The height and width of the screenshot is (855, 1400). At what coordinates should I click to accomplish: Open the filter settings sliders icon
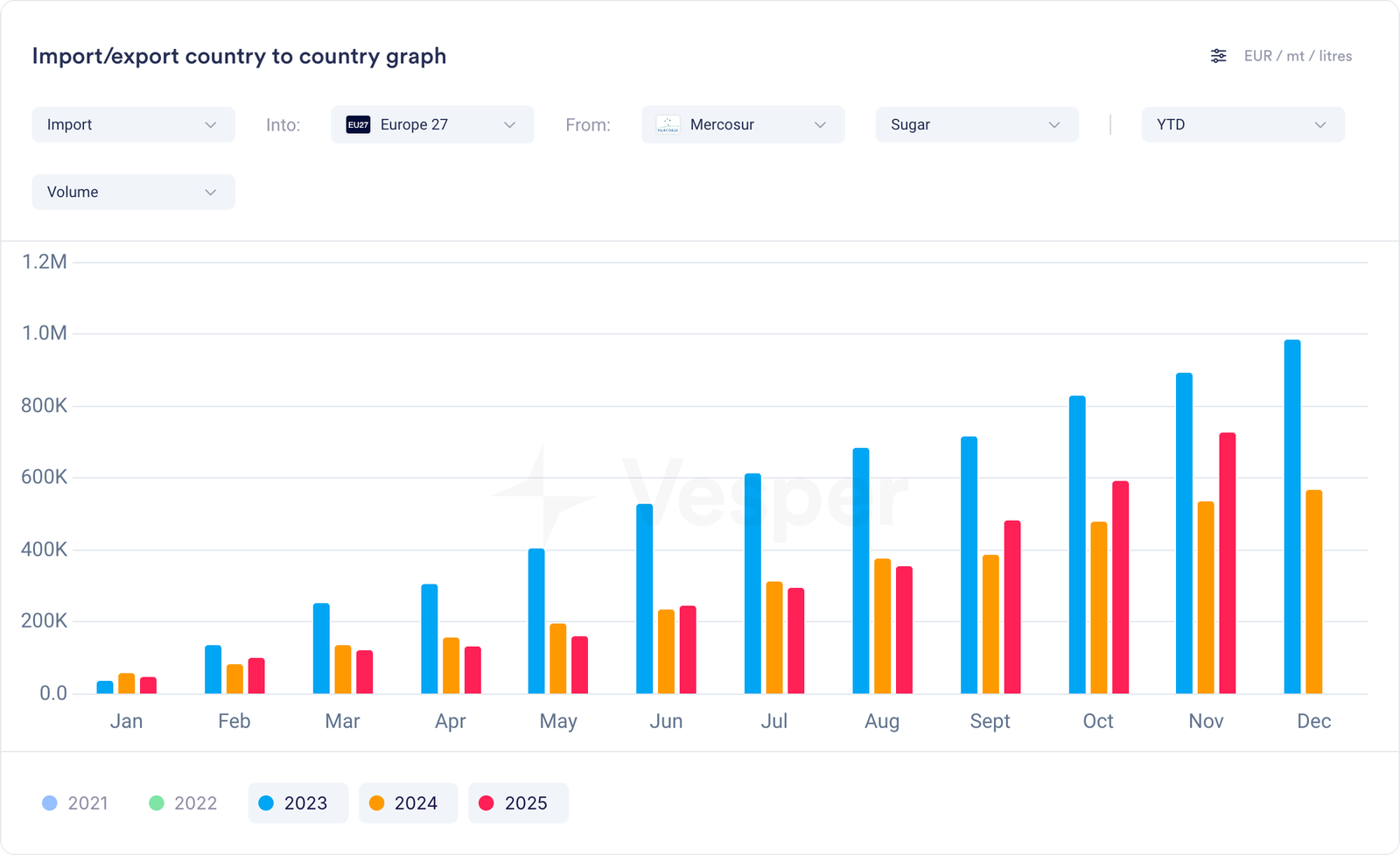point(1218,56)
